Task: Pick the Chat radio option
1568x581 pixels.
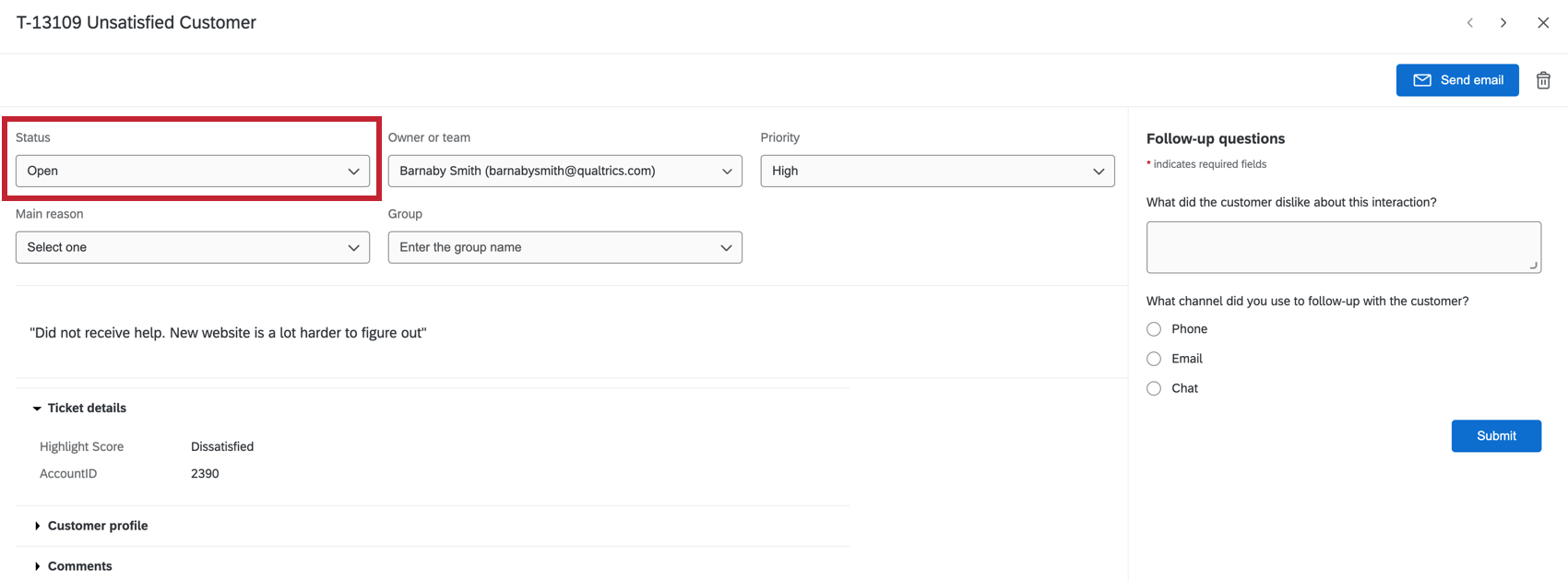Action: pos(1154,388)
